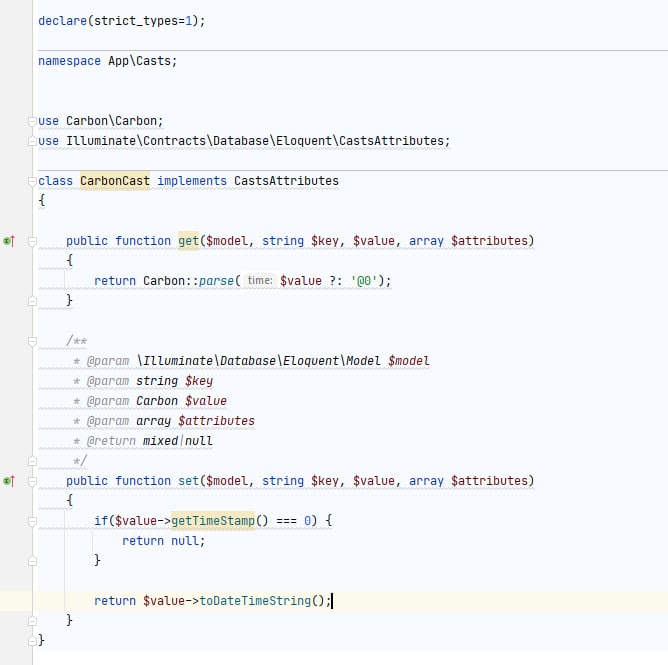Click '$model' parameter in get function signature
This screenshot has height=665, width=668.
pos(227,241)
